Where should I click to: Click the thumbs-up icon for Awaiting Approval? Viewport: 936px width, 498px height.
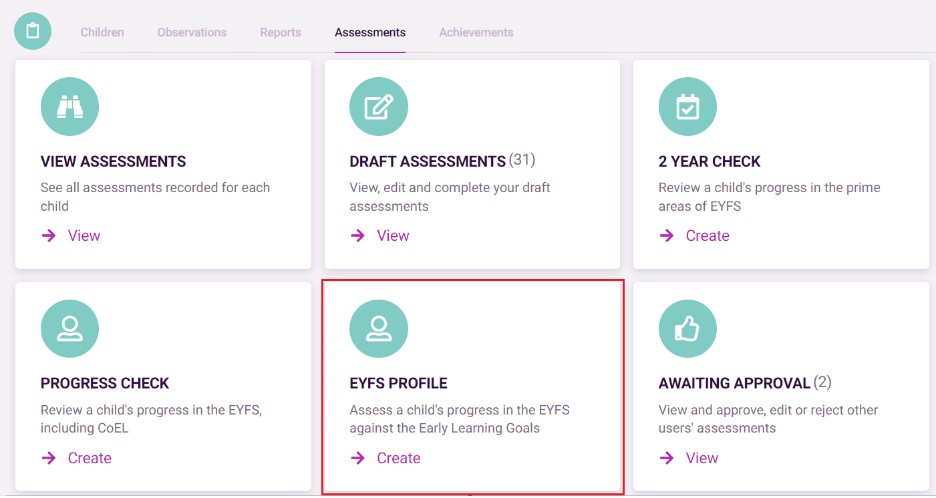click(x=688, y=328)
